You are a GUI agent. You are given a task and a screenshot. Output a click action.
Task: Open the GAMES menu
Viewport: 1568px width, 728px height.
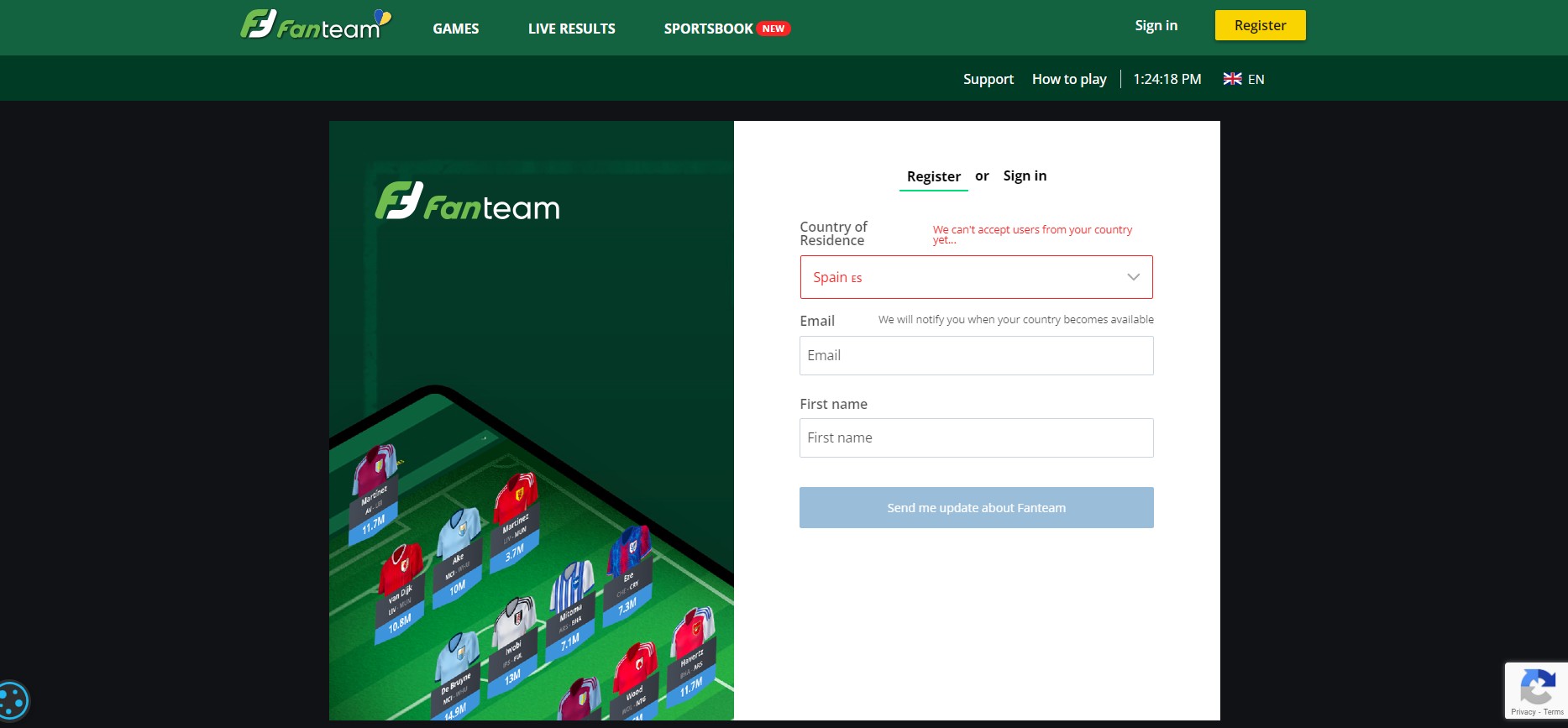tap(456, 29)
